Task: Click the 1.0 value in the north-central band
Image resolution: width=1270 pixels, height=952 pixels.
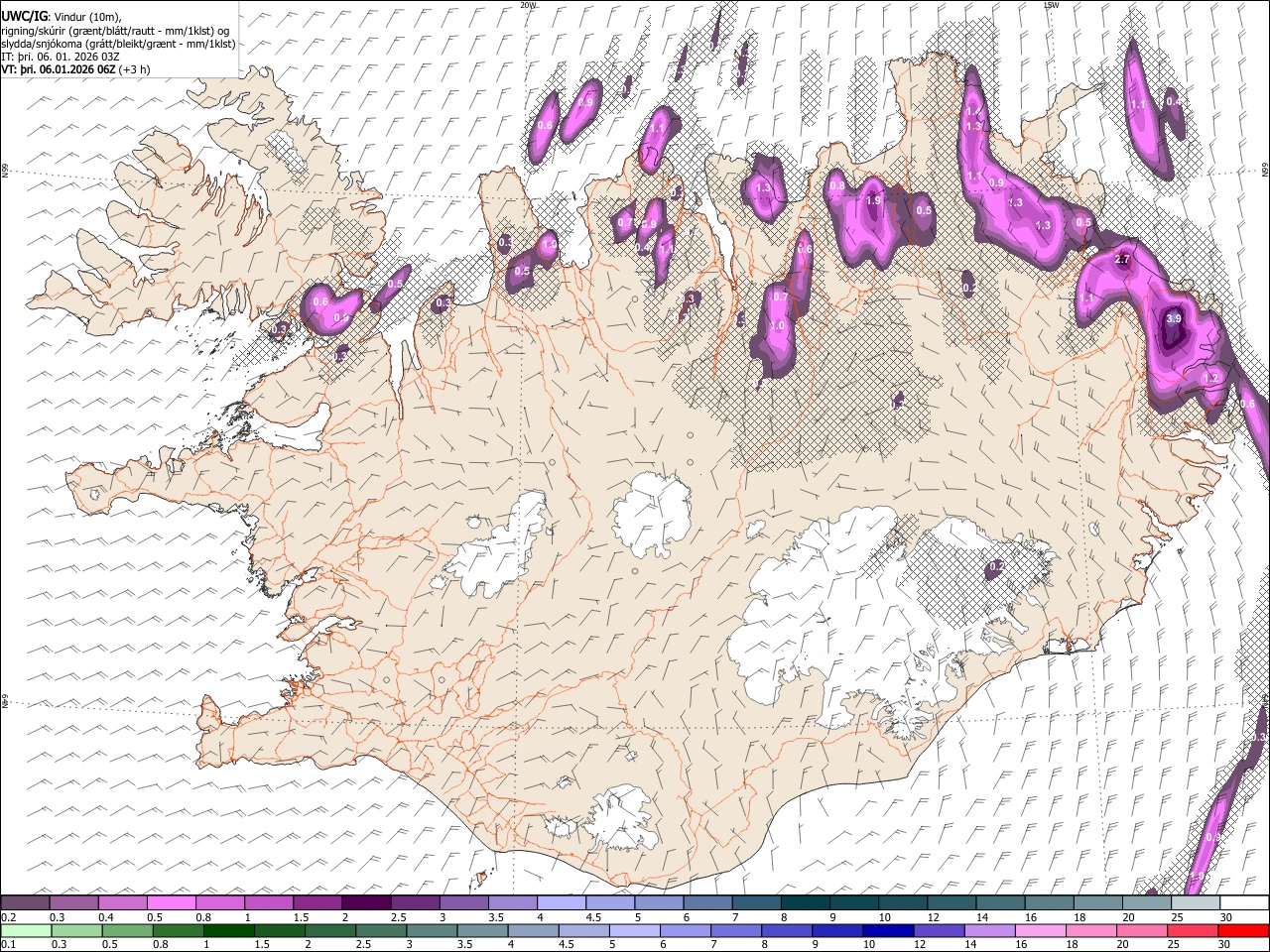Action: (777, 325)
